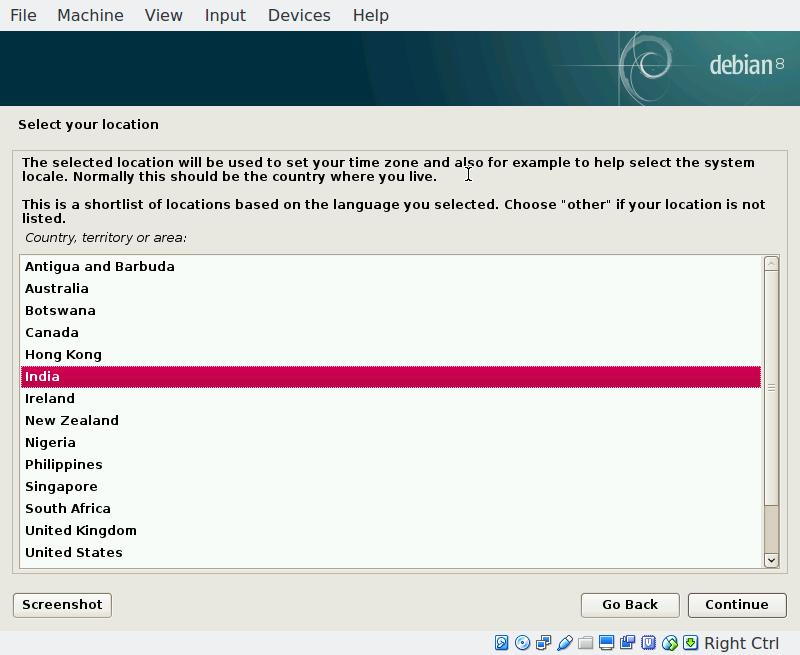Click the scrollbar down arrow in country list

pos(771,560)
